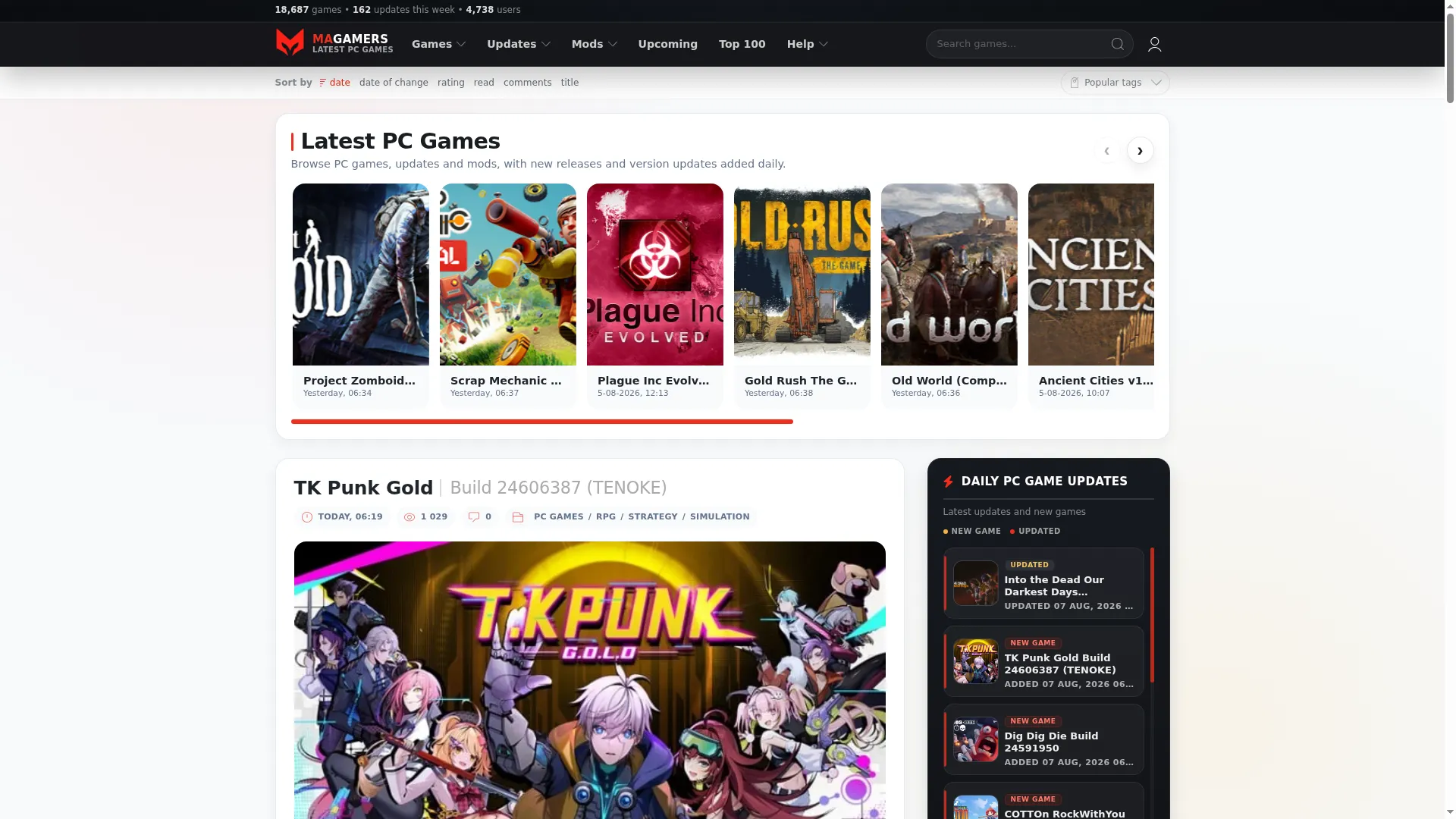Expand the Updates menu dropdown
Screen dimensions: 1456x819
coord(519,44)
